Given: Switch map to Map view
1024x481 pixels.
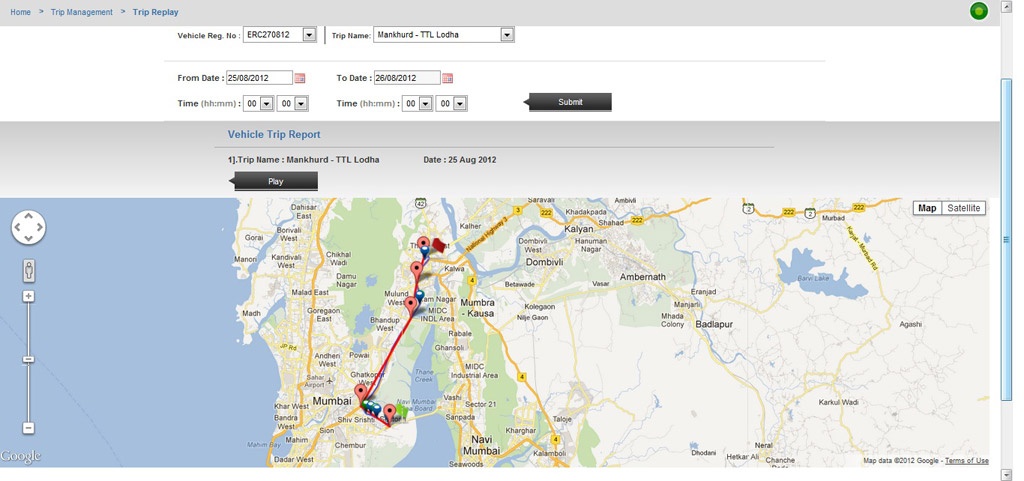Looking at the screenshot, I should pos(927,208).
